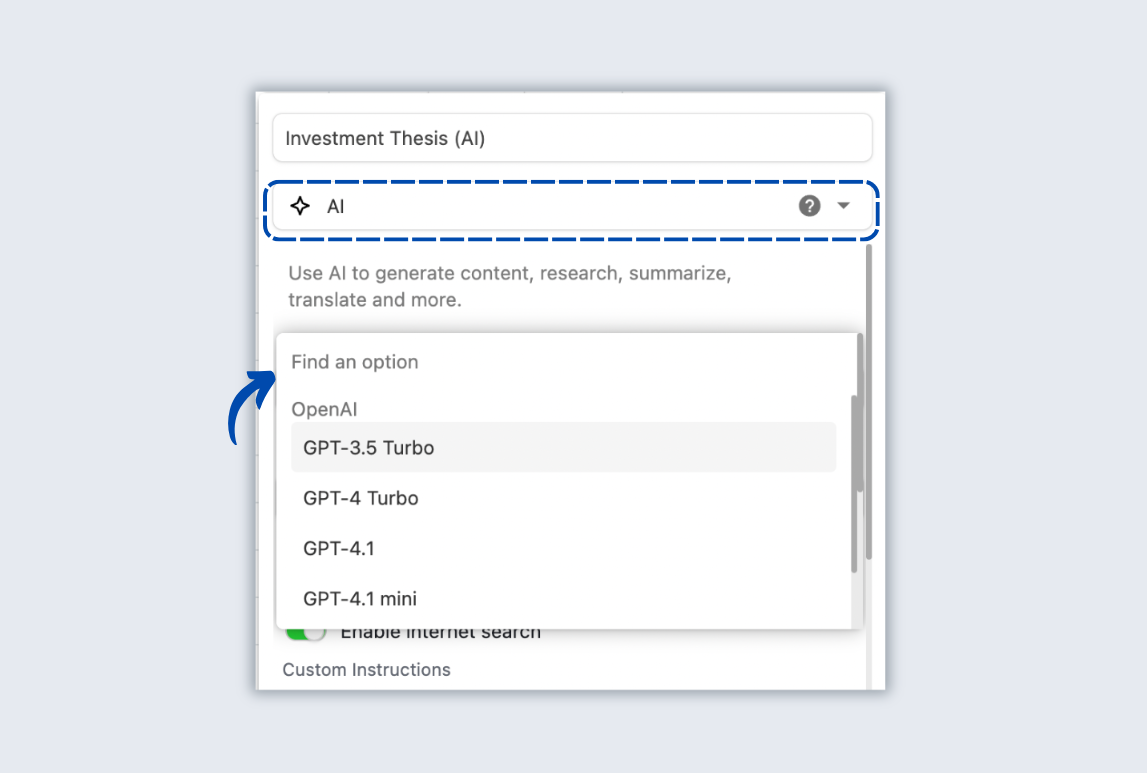Click track below model list scrollbar thumb
The height and width of the screenshot is (773, 1147).
855,600
